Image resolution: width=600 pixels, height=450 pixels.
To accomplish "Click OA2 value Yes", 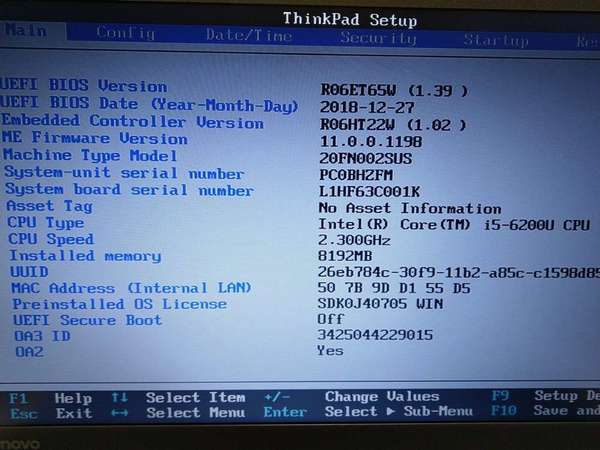I will pyautogui.click(x=330, y=350).
